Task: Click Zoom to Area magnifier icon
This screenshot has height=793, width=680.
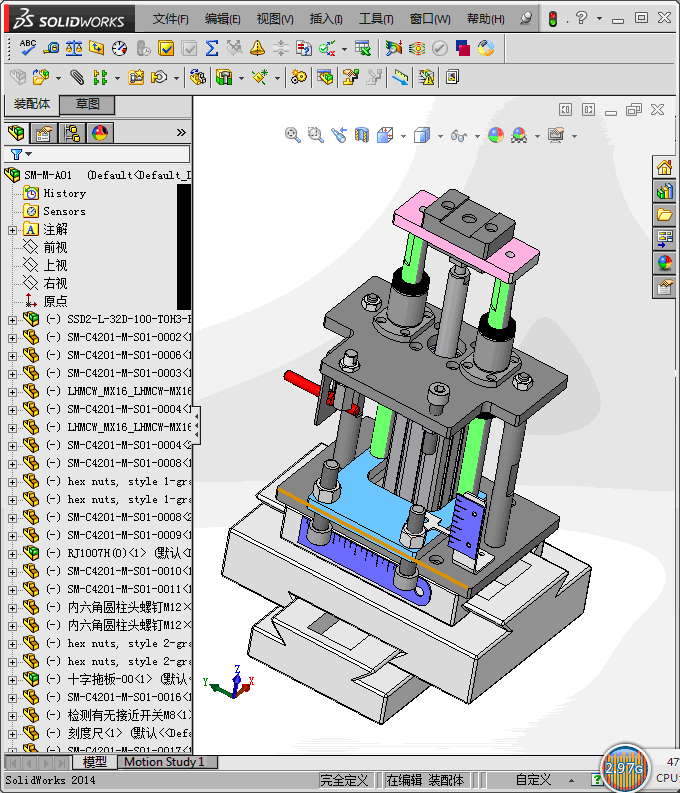Action: click(315, 135)
